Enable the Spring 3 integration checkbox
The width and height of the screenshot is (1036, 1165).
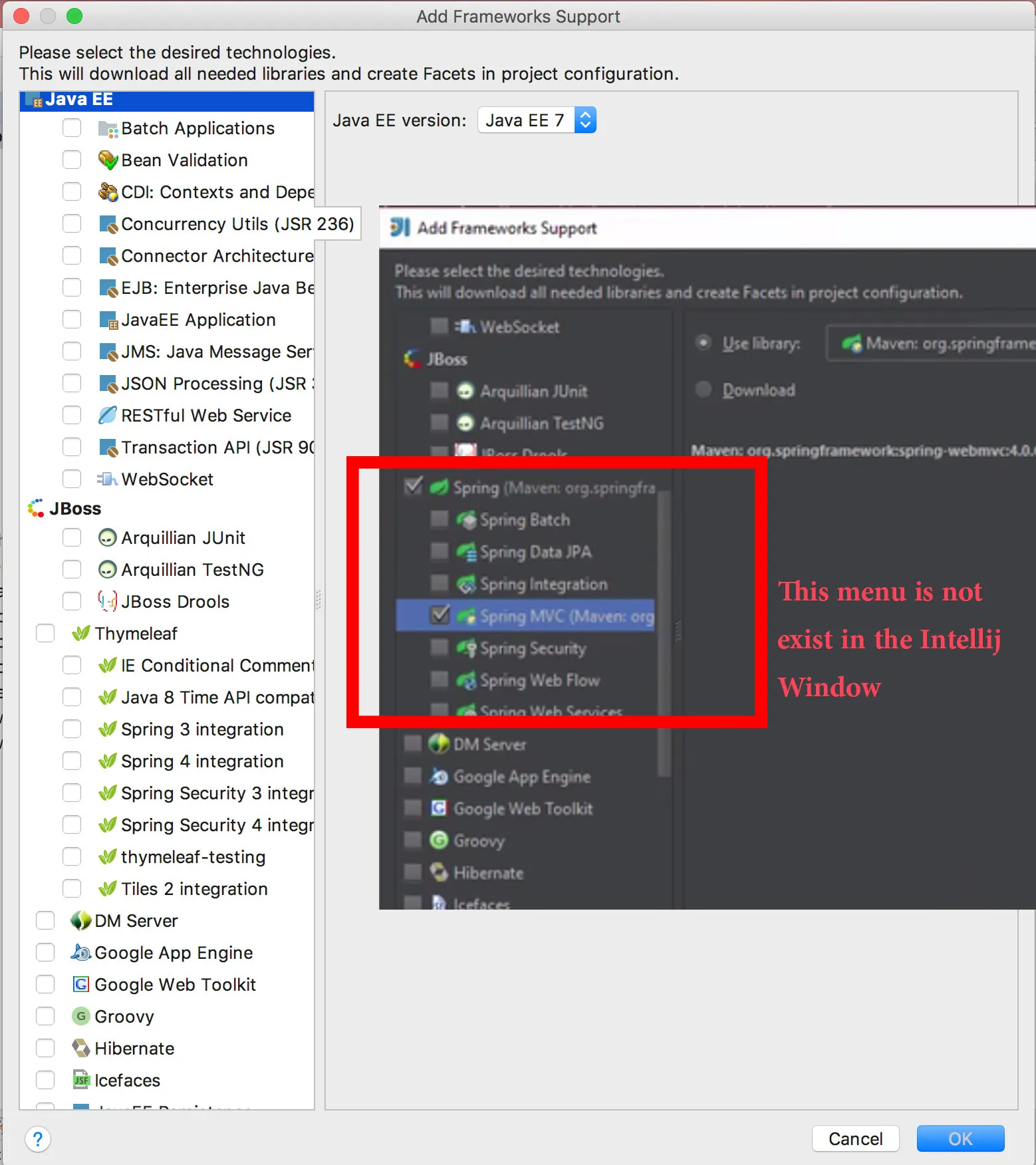pos(72,729)
